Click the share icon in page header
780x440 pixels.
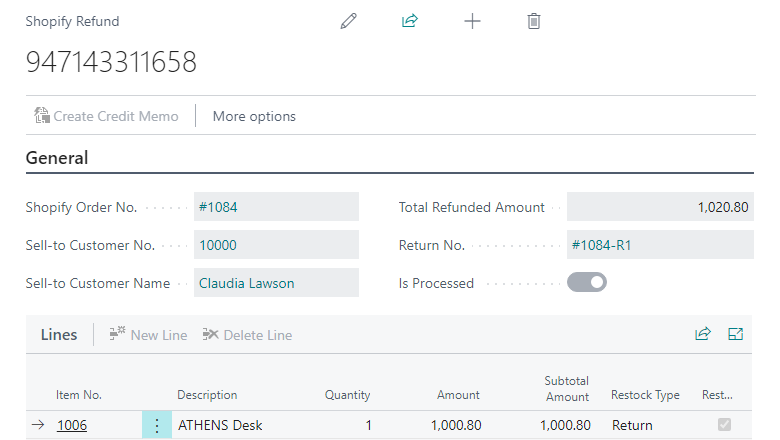point(410,21)
